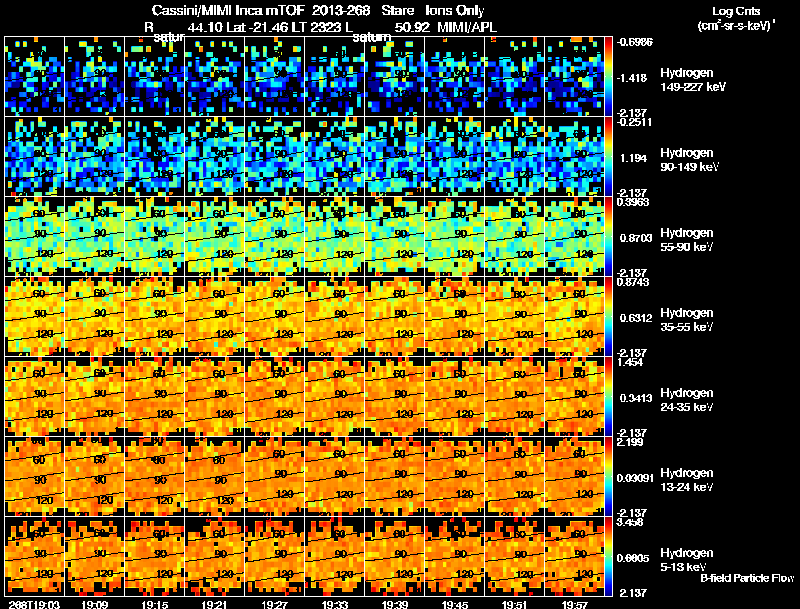Select the 5-13 keV image panel at 19:03

[34, 557]
